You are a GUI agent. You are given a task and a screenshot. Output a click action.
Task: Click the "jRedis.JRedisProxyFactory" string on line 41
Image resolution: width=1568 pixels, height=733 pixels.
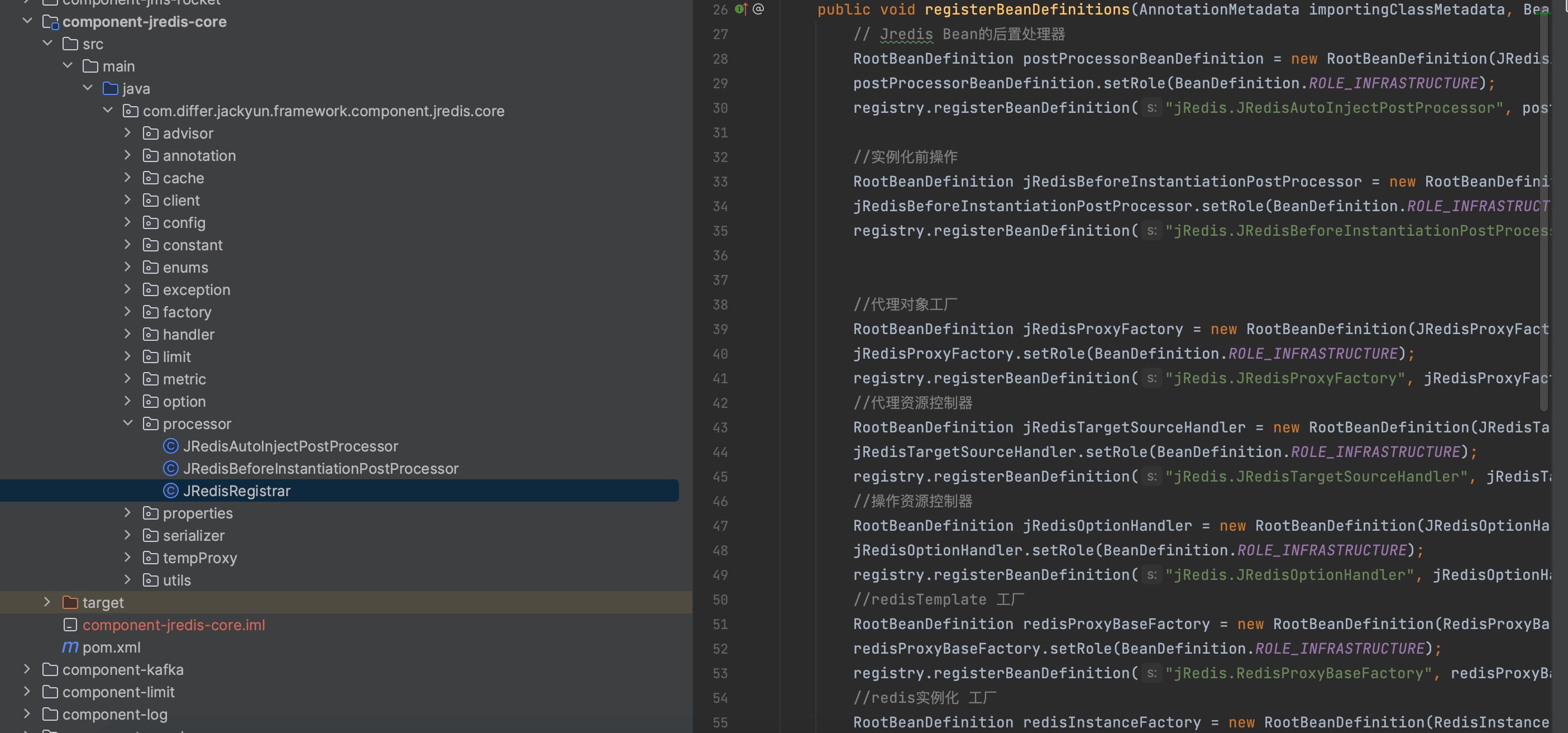(1285, 379)
